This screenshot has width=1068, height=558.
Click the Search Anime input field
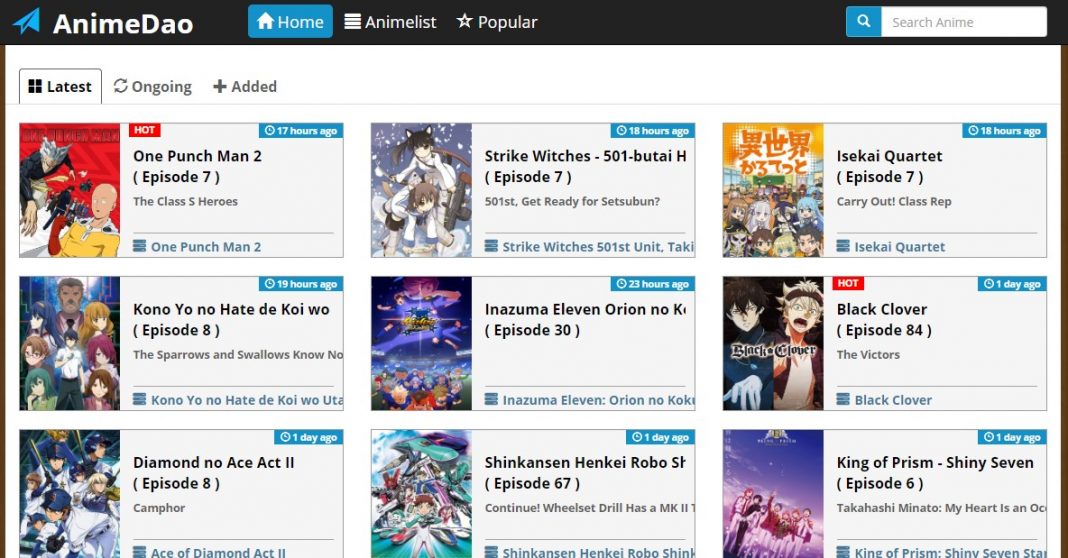964,22
